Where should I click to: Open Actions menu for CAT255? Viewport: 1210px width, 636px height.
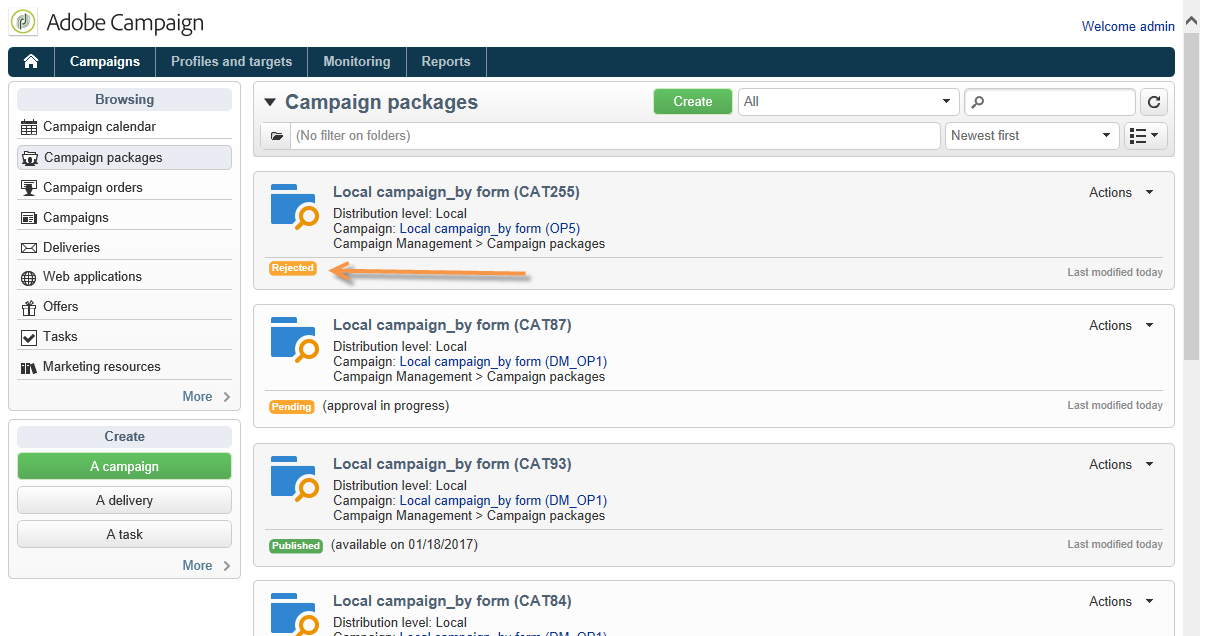pos(1121,192)
